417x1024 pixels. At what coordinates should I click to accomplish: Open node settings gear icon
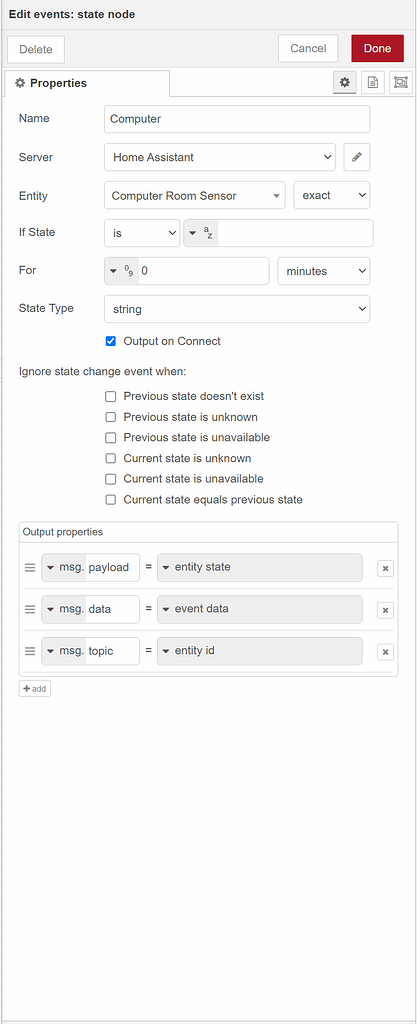click(x=345, y=82)
